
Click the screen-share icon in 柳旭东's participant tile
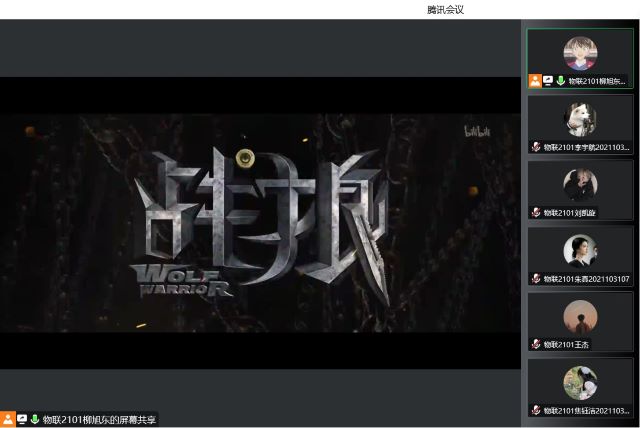pyautogui.click(x=548, y=81)
